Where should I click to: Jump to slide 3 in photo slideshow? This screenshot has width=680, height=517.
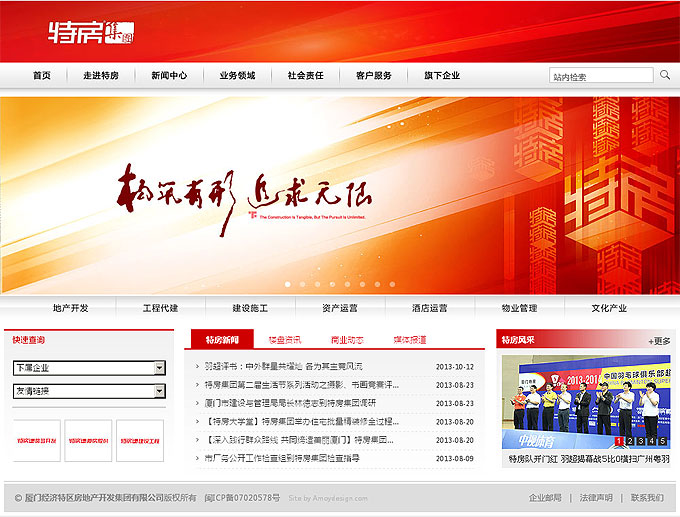pos(640,441)
